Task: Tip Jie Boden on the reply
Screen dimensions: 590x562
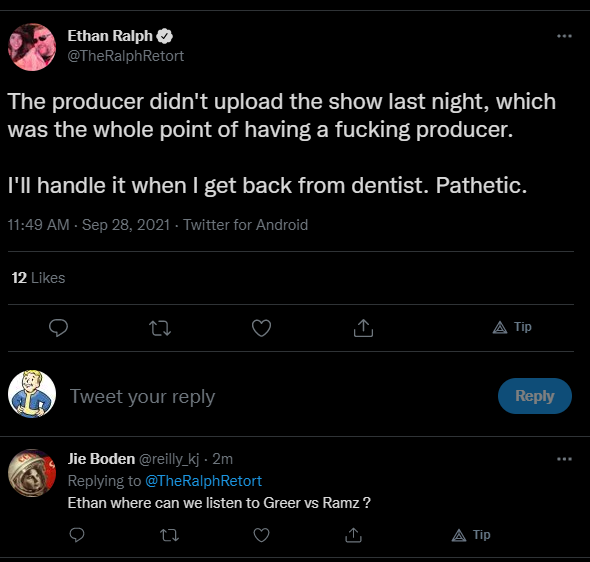Action: pos(471,535)
